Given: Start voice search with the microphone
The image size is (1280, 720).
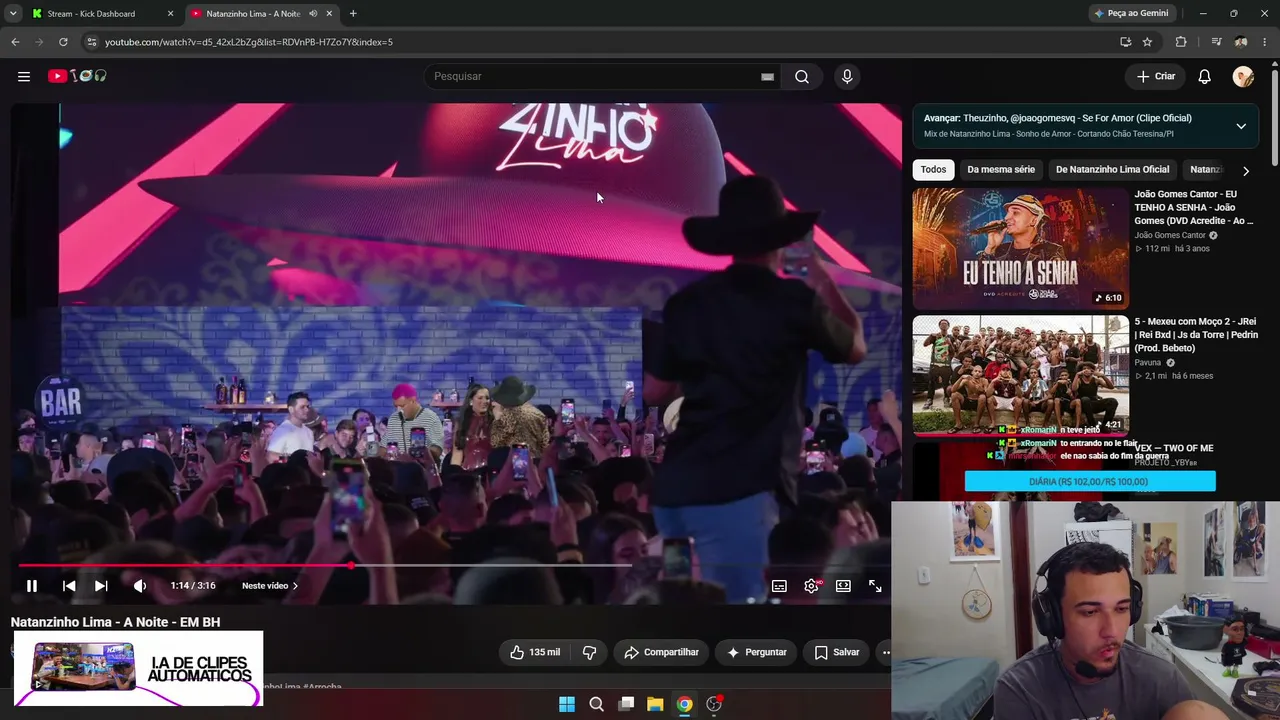Looking at the screenshot, I should [x=847, y=76].
